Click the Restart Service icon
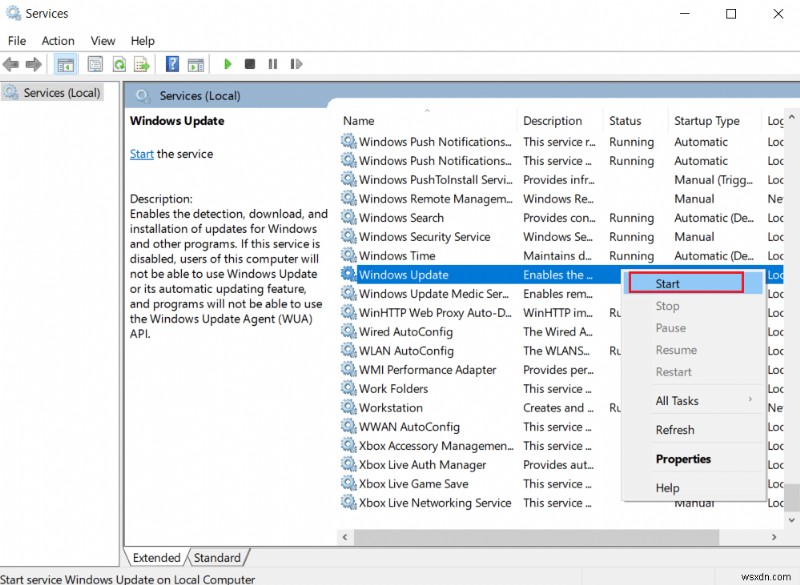The width and height of the screenshot is (800, 585). point(296,64)
